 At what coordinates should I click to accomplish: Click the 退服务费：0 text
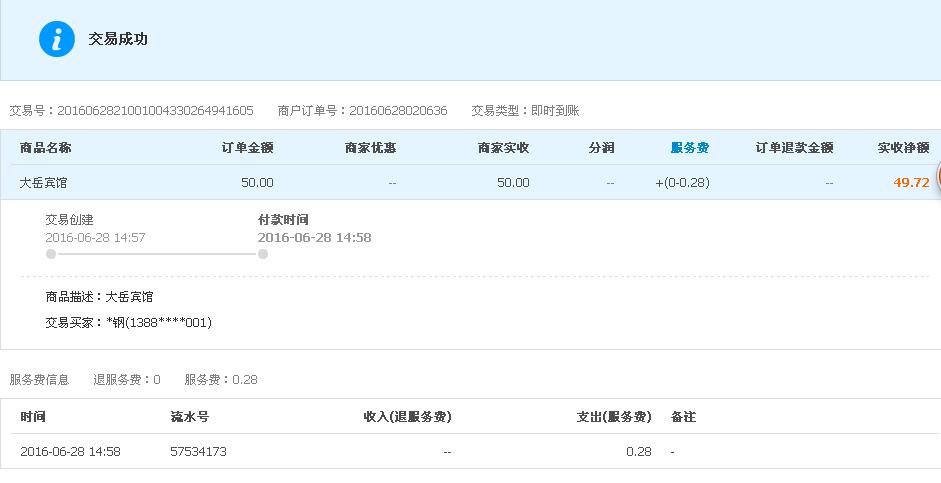pyautogui.click(x=127, y=380)
